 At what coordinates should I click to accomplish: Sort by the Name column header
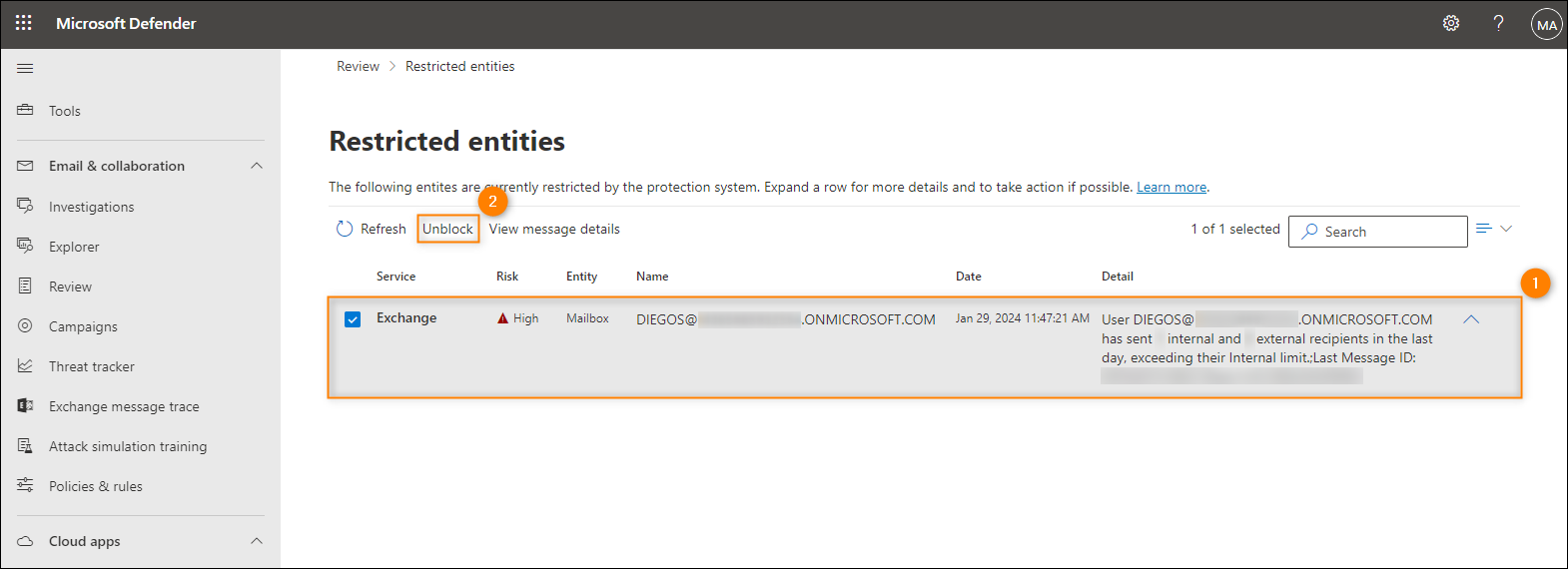(x=652, y=277)
